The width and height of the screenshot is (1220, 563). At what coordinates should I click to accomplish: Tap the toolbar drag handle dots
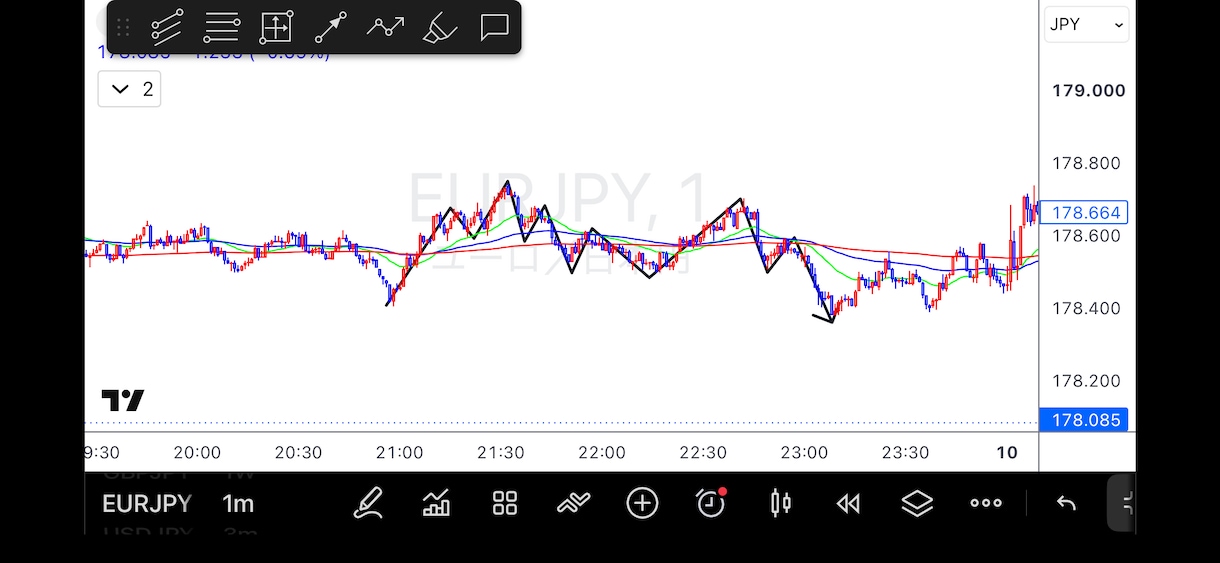pyautogui.click(x=124, y=27)
